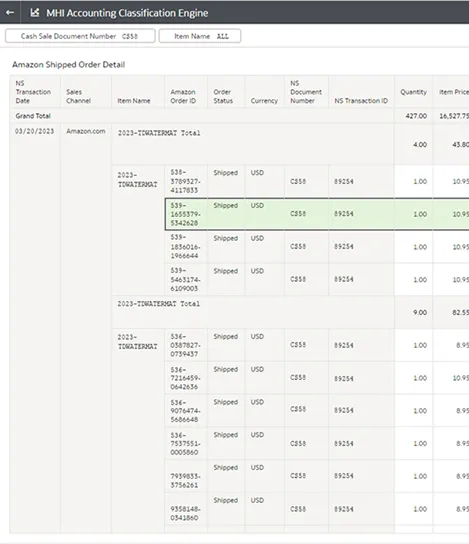Click Shipped status for order 538-3789327-4117833
The width and height of the screenshot is (469, 544).
point(225,173)
